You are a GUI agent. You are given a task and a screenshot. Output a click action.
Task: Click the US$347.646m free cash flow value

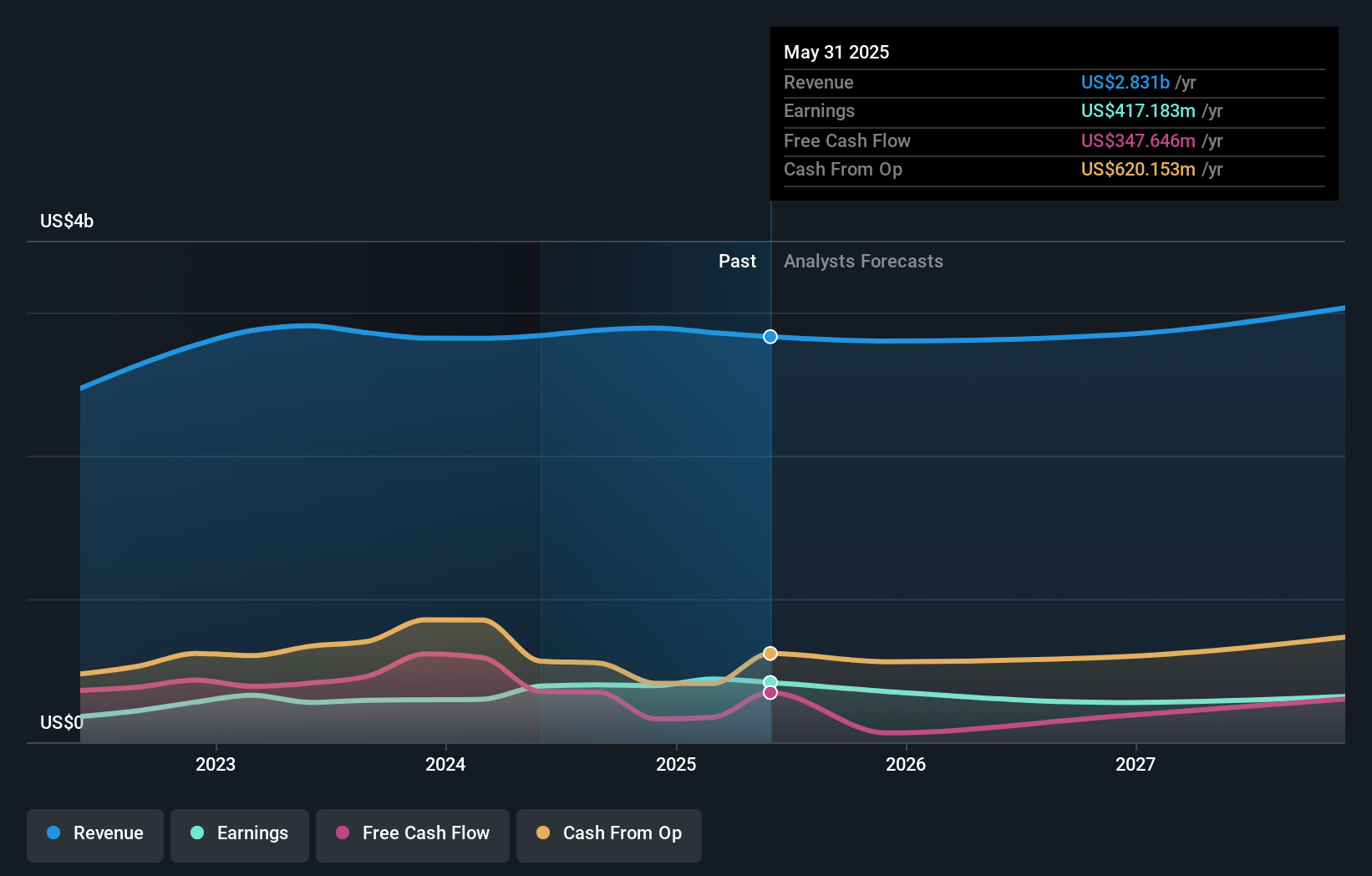[x=1138, y=140]
